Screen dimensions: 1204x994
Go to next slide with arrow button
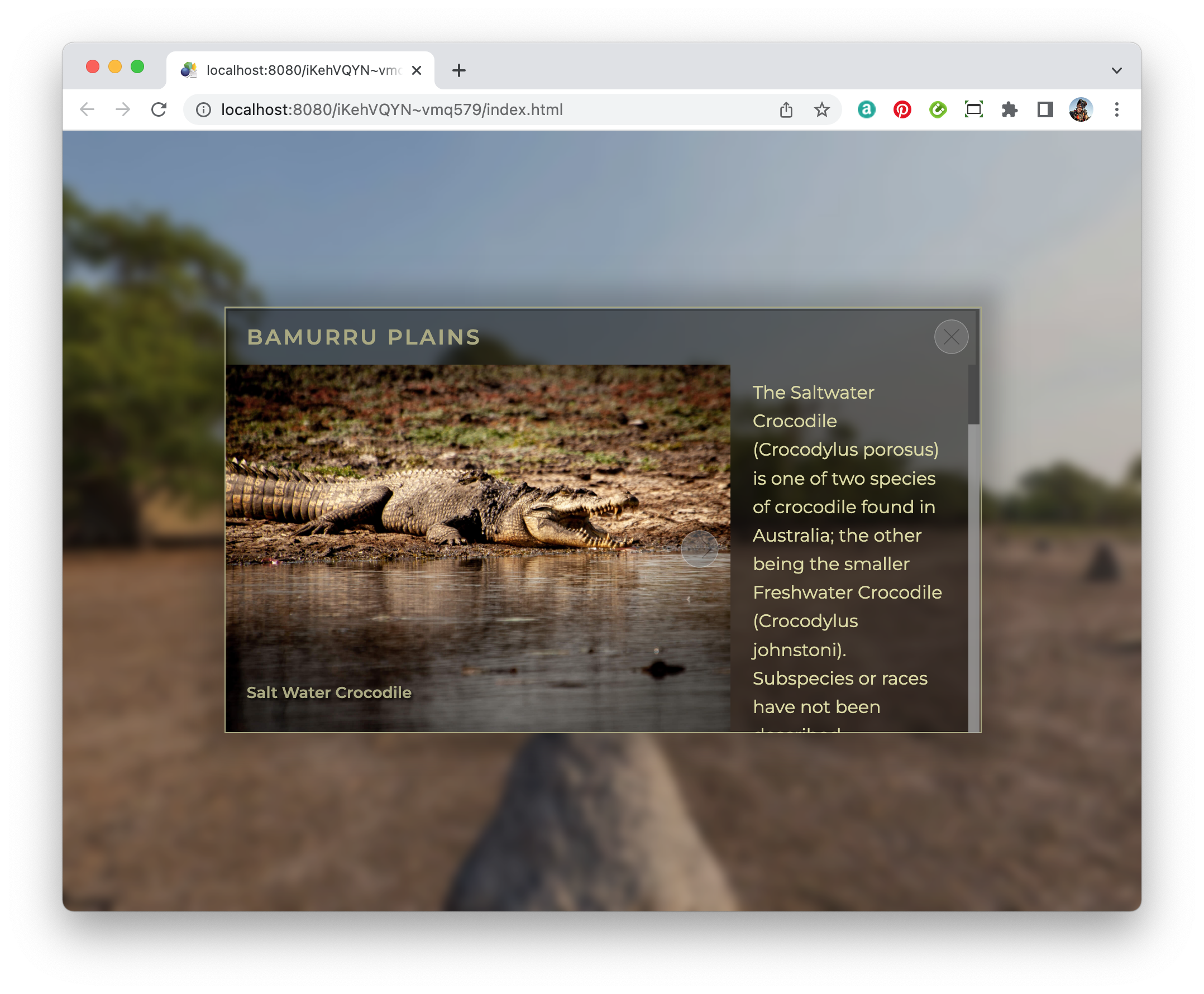[699, 548]
